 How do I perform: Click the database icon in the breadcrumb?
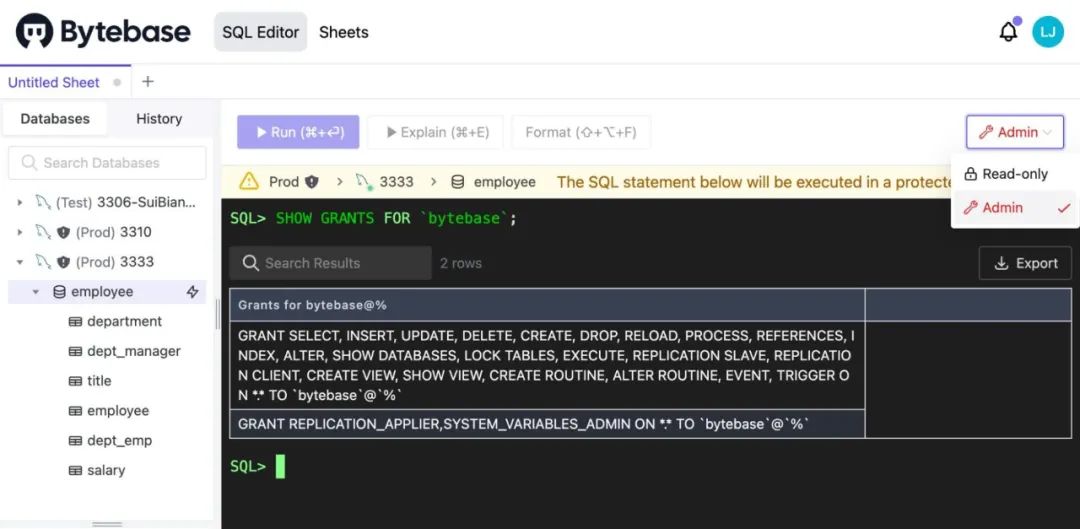457,182
